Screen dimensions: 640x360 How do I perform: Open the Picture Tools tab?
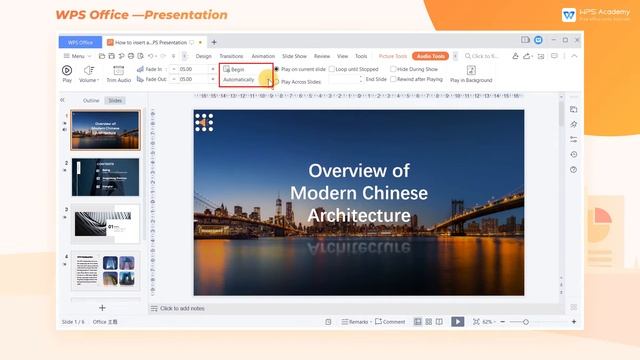click(x=393, y=56)
